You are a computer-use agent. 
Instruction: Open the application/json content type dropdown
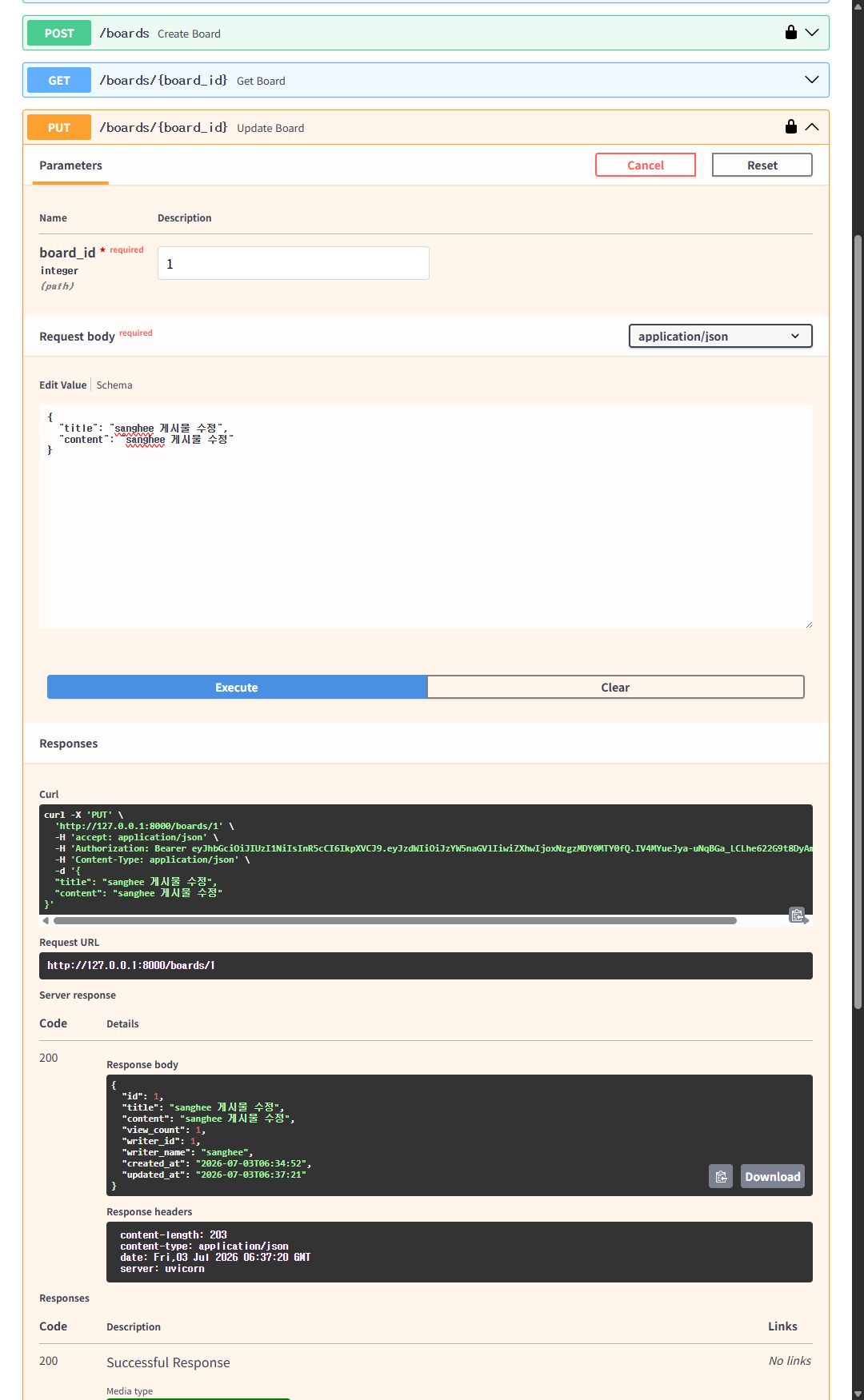tap(720, 336)
